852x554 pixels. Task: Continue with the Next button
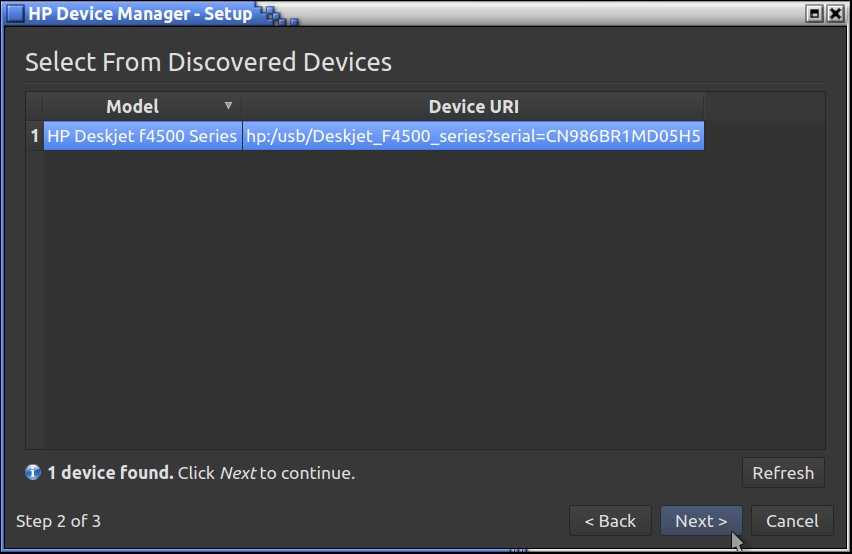click(x=700, y=520)
